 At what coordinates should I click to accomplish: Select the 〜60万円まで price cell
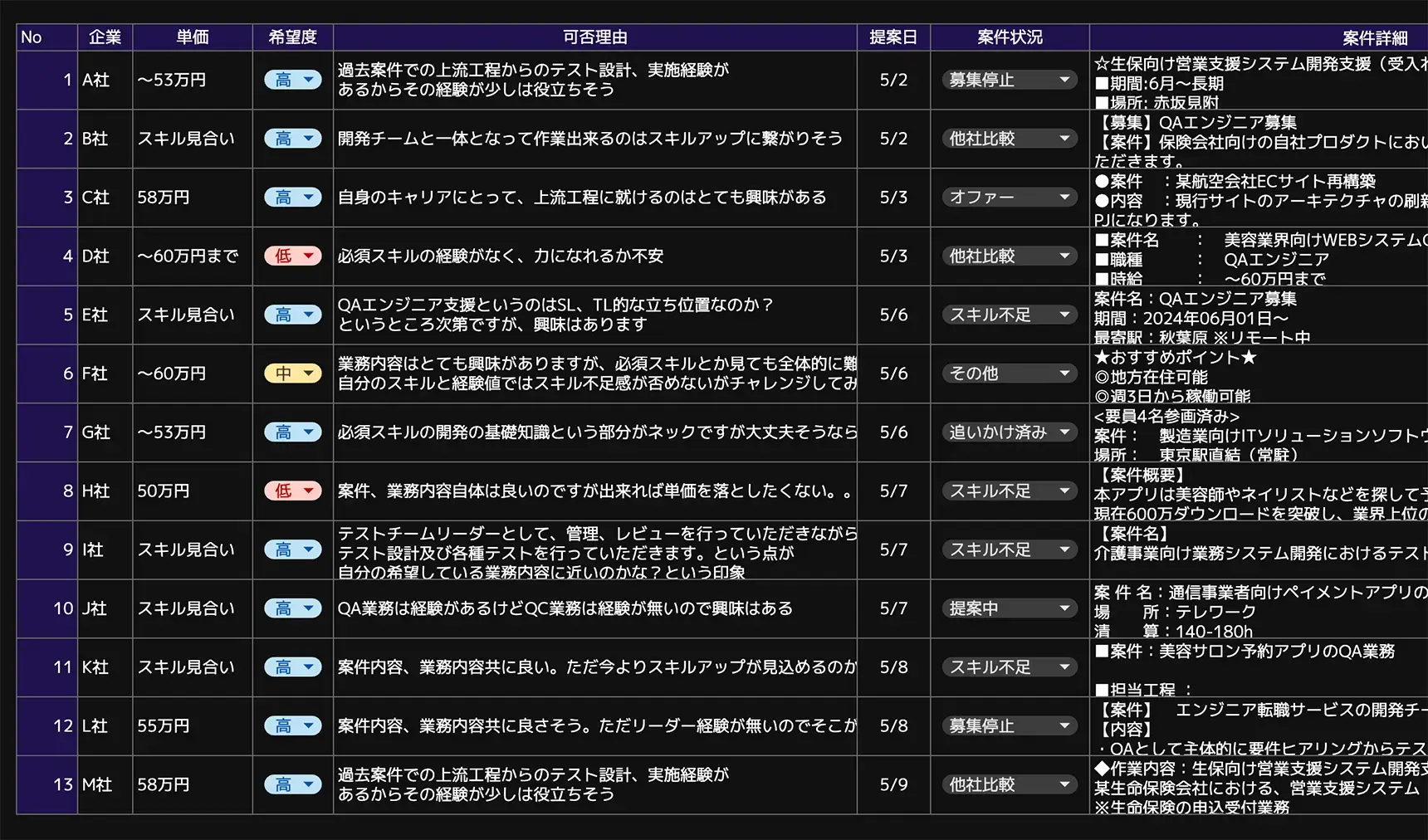(x=193, y=256)
